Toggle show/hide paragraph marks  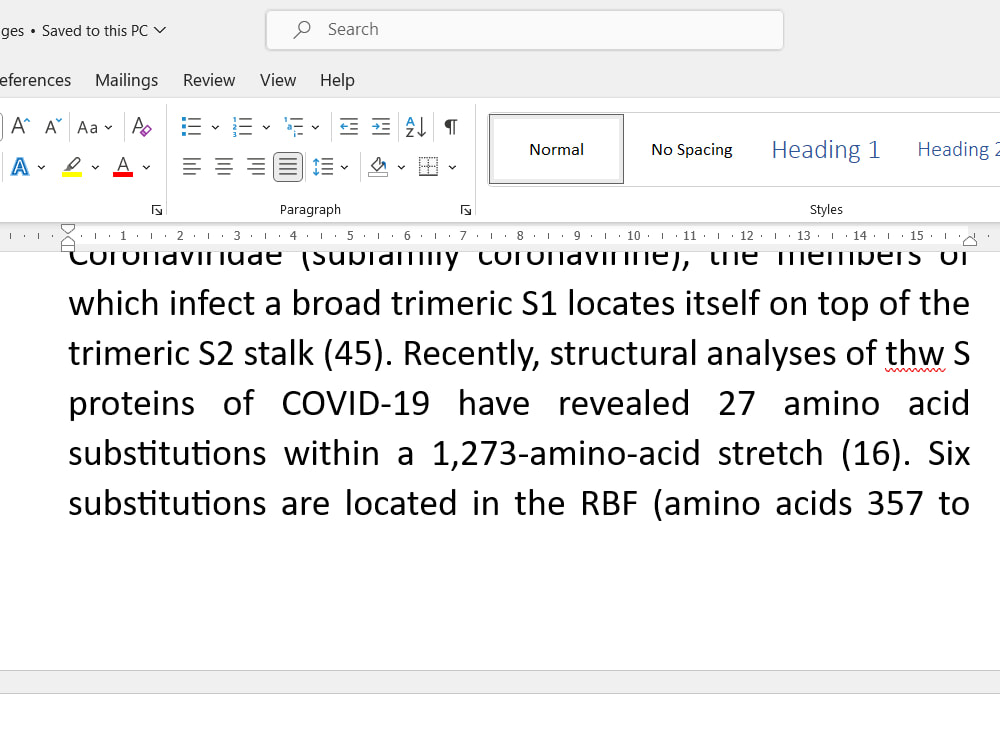pos(451,126)
